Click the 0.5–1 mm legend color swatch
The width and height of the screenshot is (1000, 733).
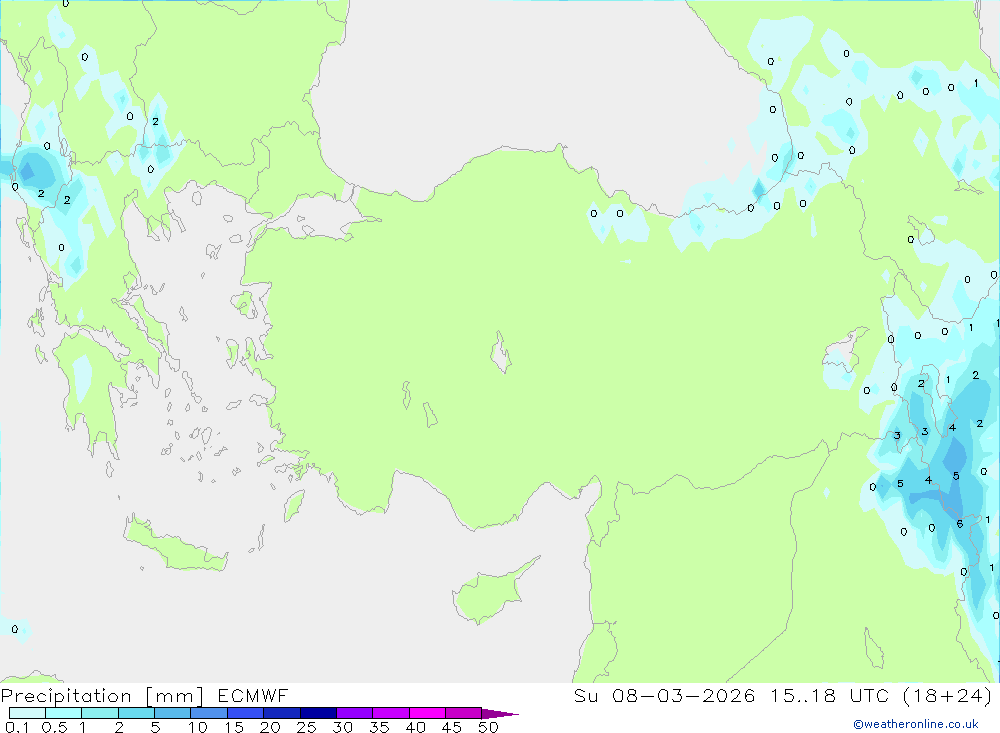click(x=63, y=713)
